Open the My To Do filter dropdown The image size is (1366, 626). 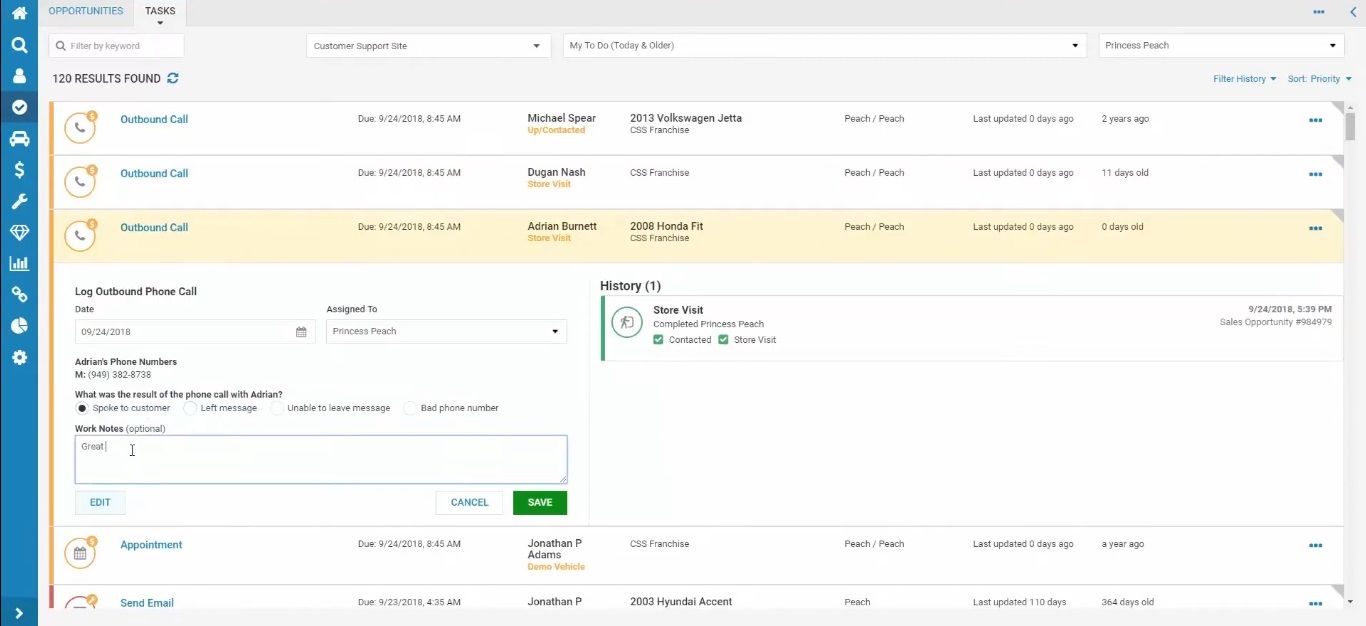coord(824,46)
